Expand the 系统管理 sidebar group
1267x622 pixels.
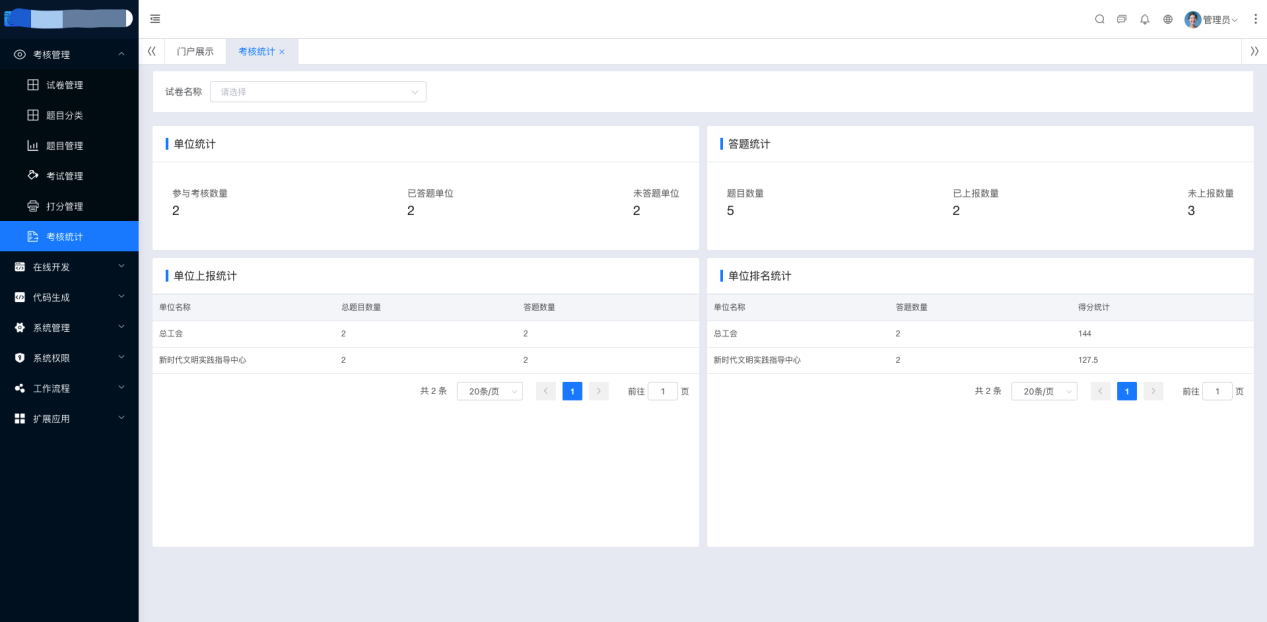pyautogui.click(x=69, y=327)
